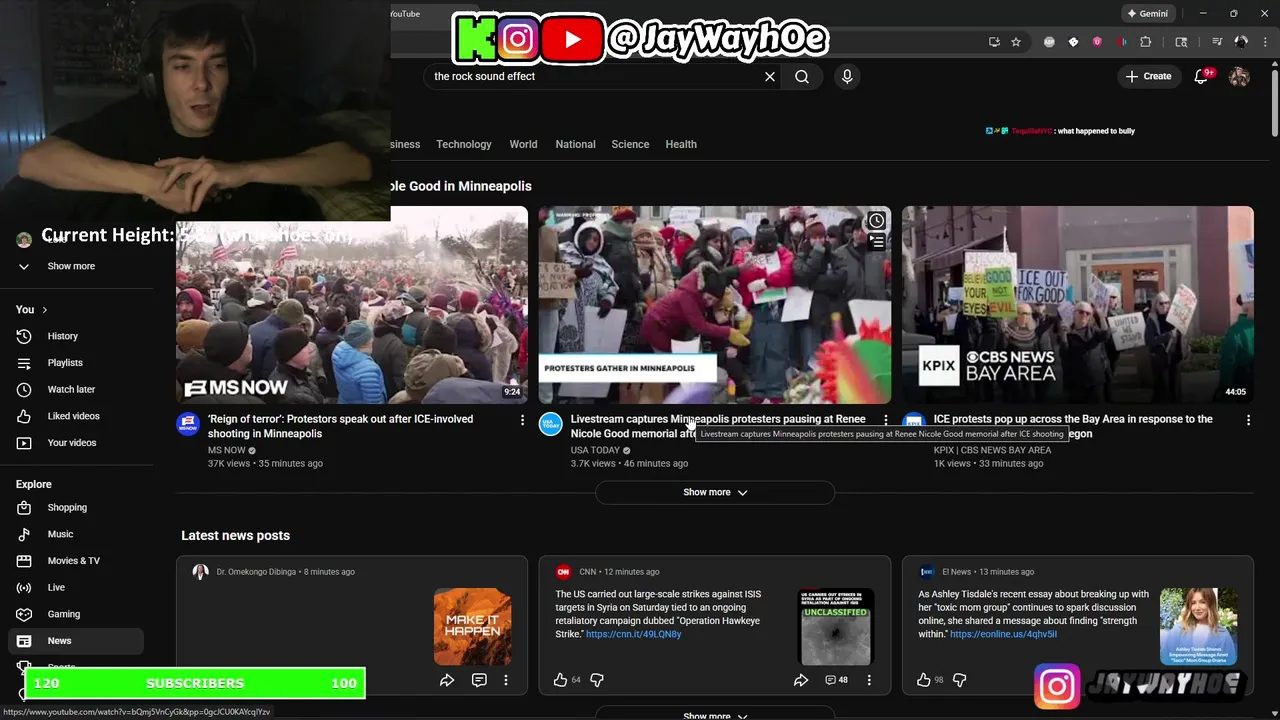The width and height of the screenshot is (1280, 720).
Task: Open the YouTube account avatar menu
Action: pos(1239,77)
